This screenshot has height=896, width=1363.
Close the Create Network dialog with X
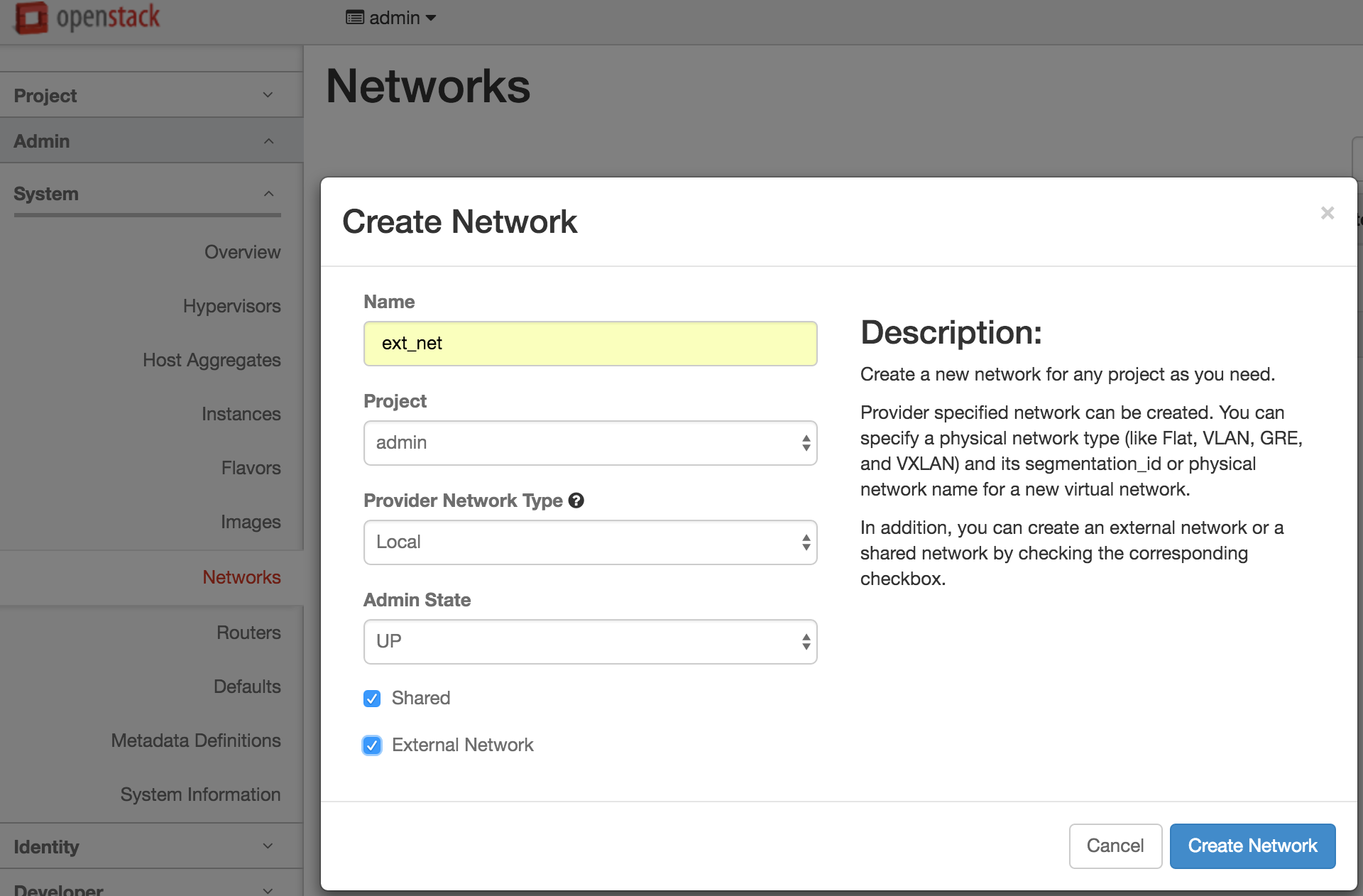point(1327,213)
